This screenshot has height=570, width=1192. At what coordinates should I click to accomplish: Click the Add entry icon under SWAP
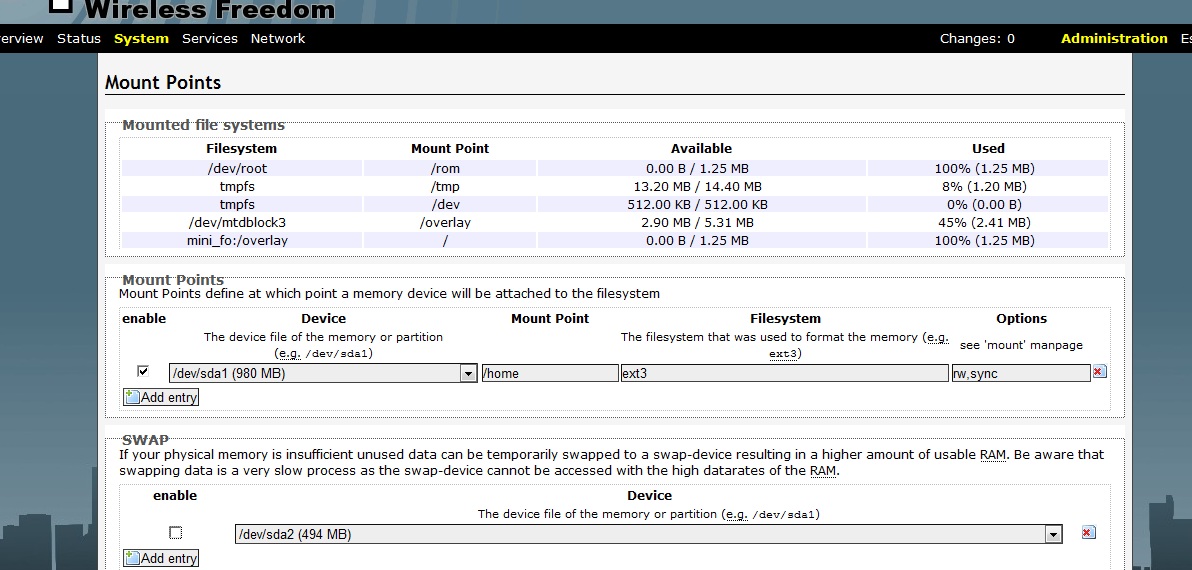(132, 558)
